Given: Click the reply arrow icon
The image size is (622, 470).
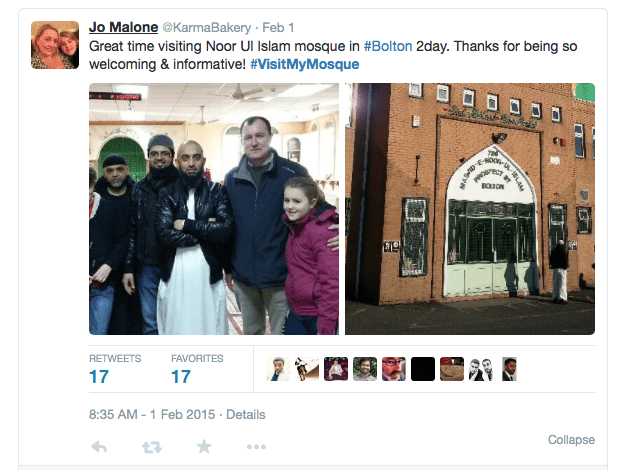Looking at the screenshot, I should (x=99, y=447).
